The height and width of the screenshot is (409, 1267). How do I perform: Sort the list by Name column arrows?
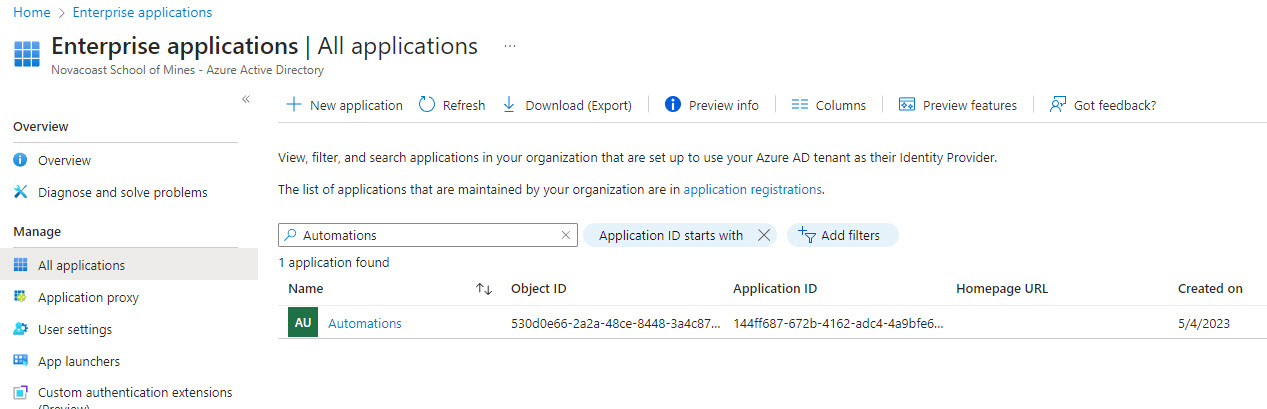(x=484, y=289)
